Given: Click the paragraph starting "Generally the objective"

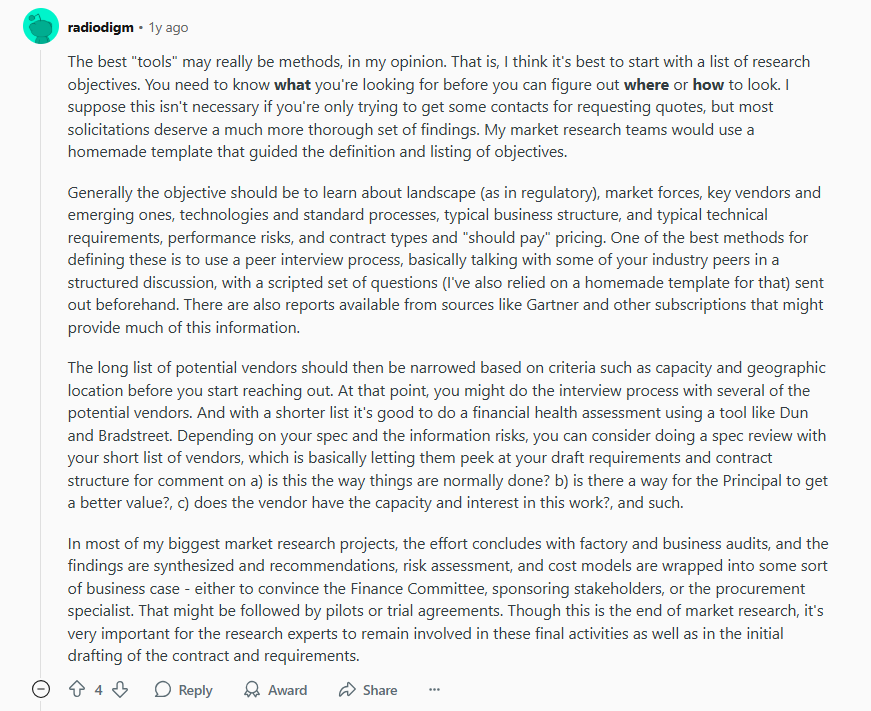Looking at the screenshot, I should (447, 260).
